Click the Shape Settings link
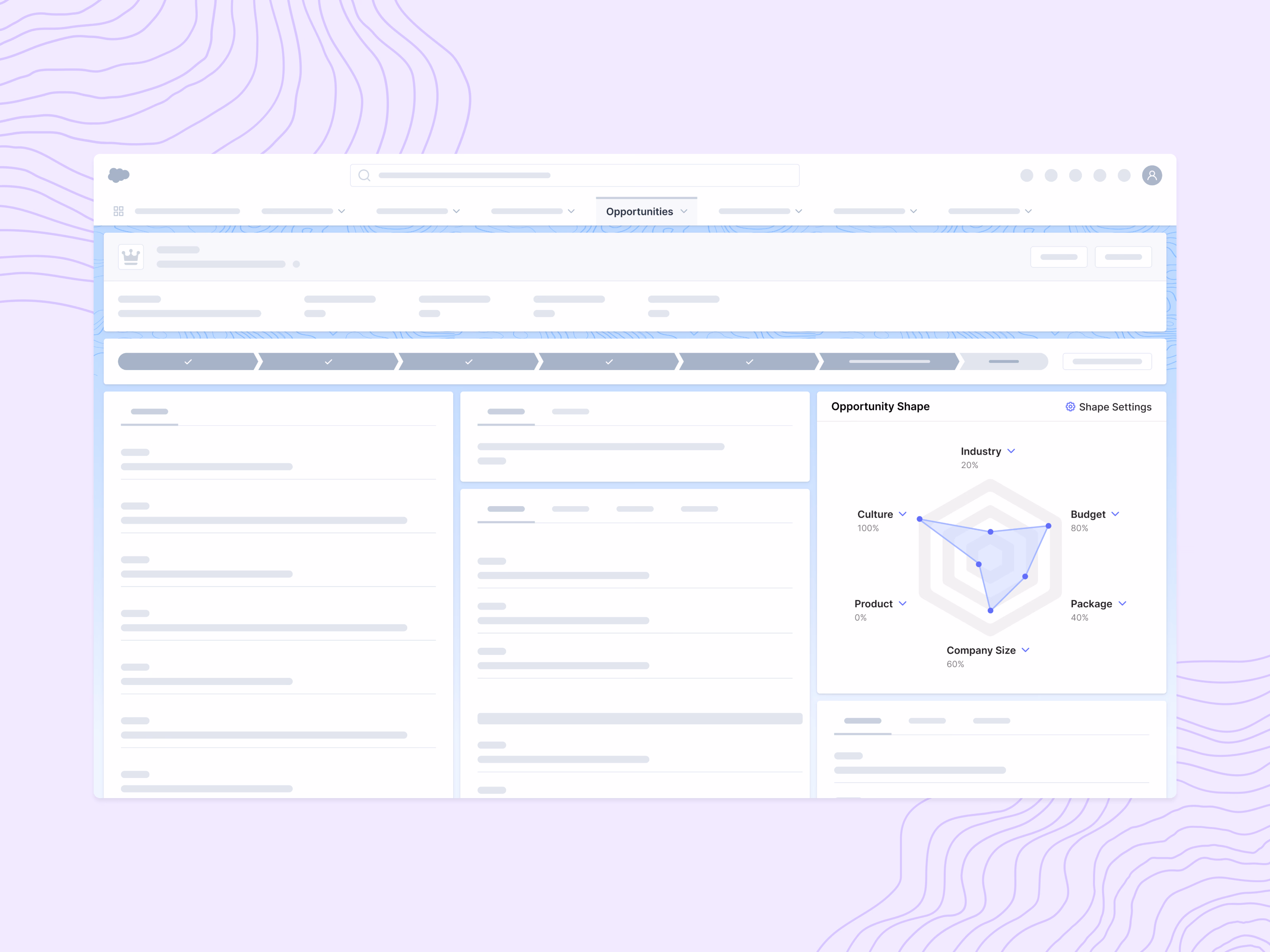1270x952 pixels. coord(1108,407)
